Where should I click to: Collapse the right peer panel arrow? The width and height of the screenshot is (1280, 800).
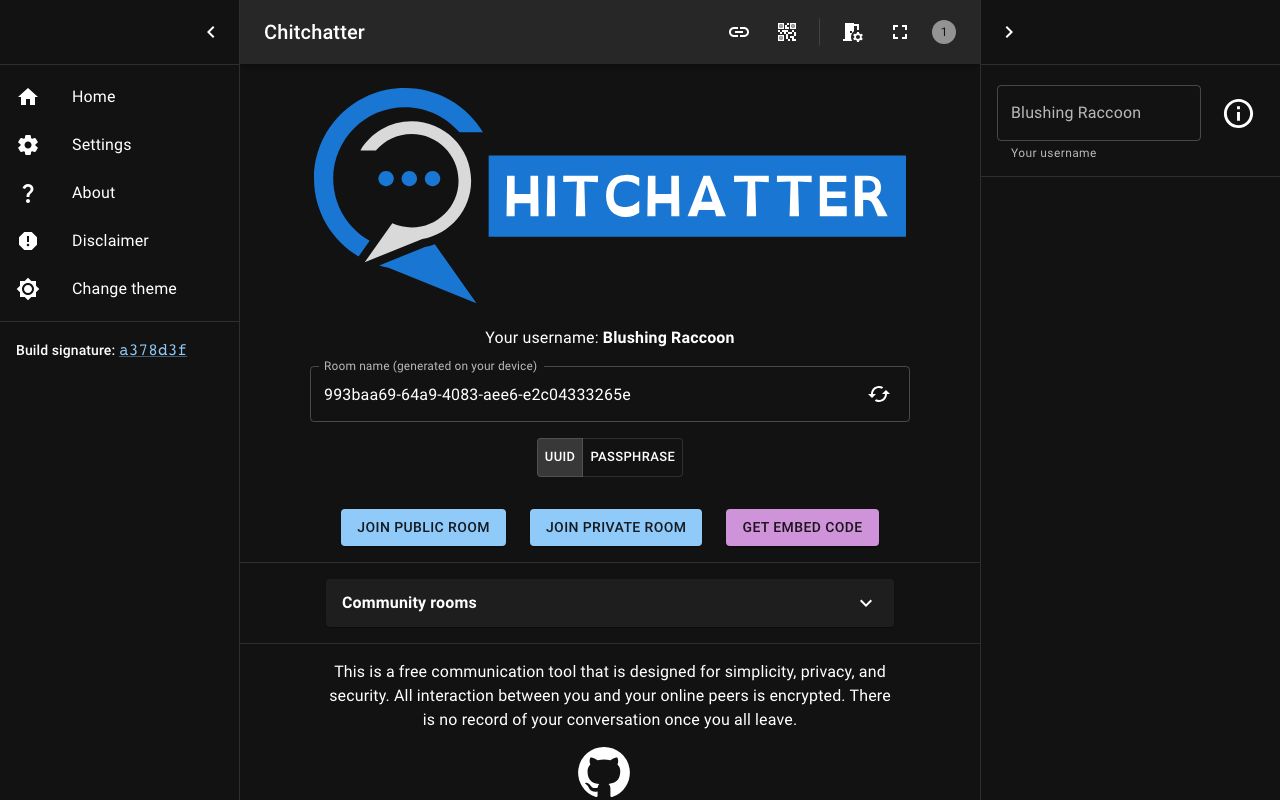pos(1009,32)
